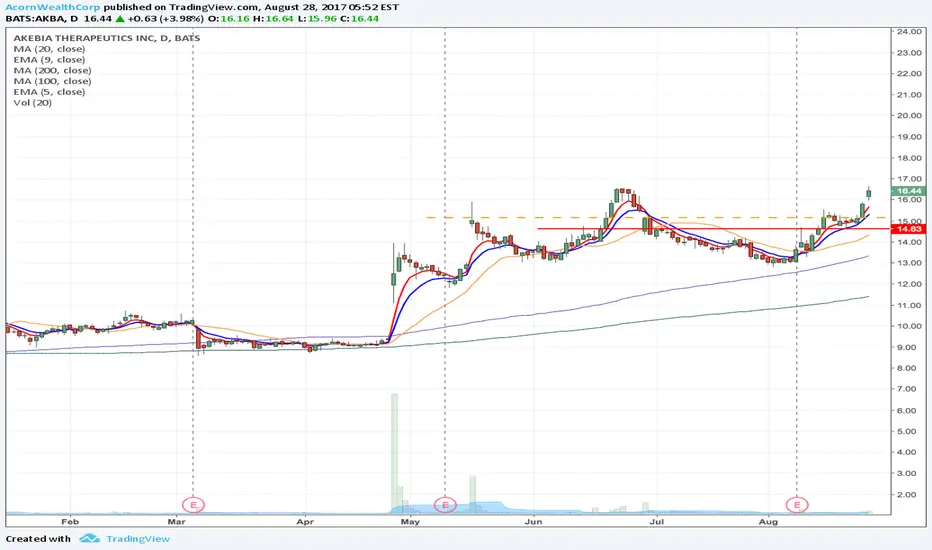Click the August earnings E marker

(796, 505)
